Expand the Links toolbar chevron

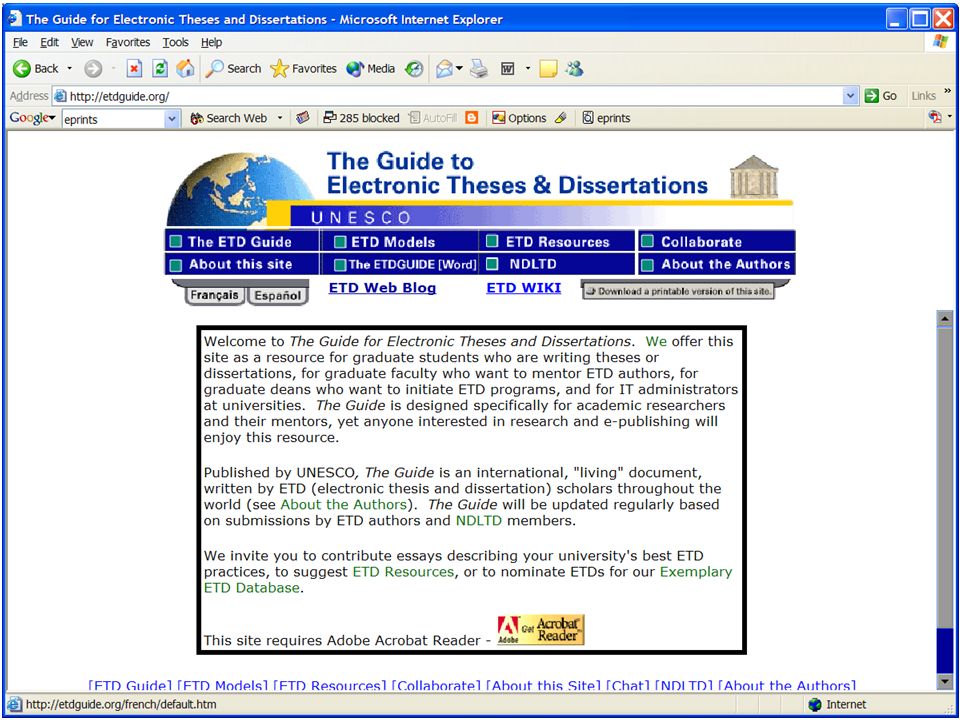[948, 92]
